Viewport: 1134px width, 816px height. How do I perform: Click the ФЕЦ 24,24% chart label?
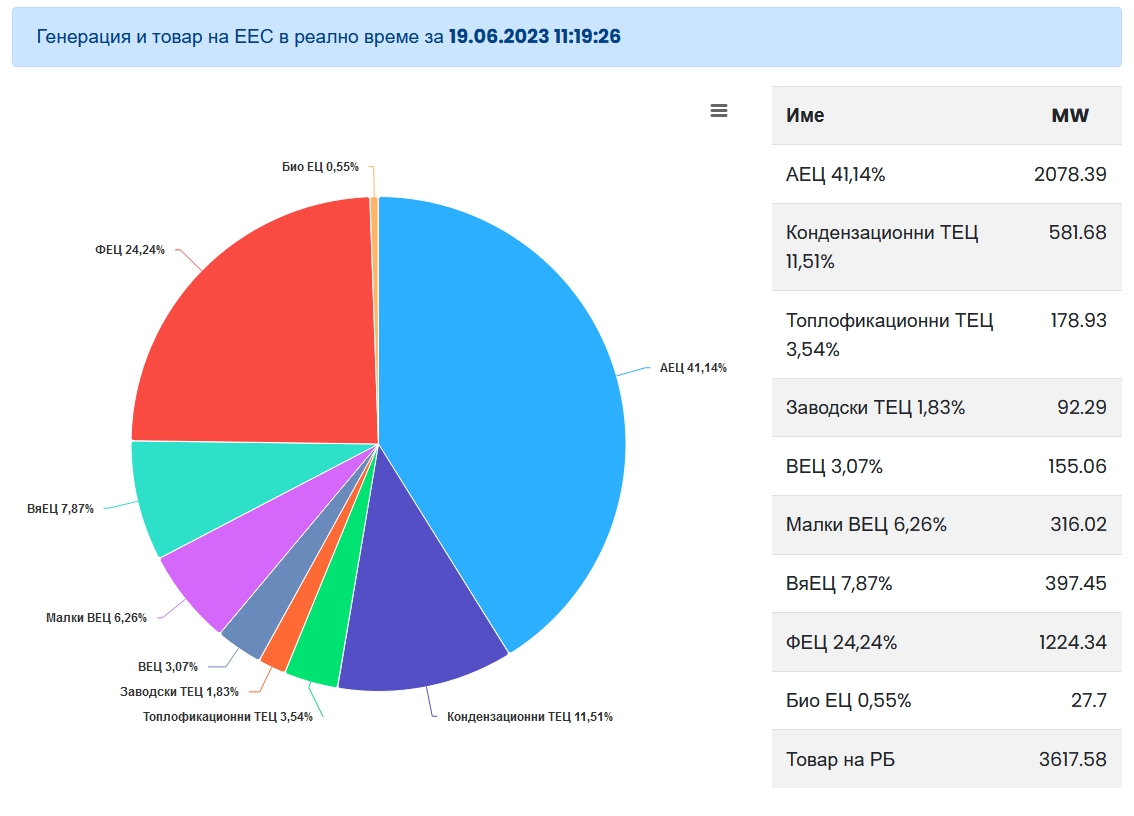(130, 250)
